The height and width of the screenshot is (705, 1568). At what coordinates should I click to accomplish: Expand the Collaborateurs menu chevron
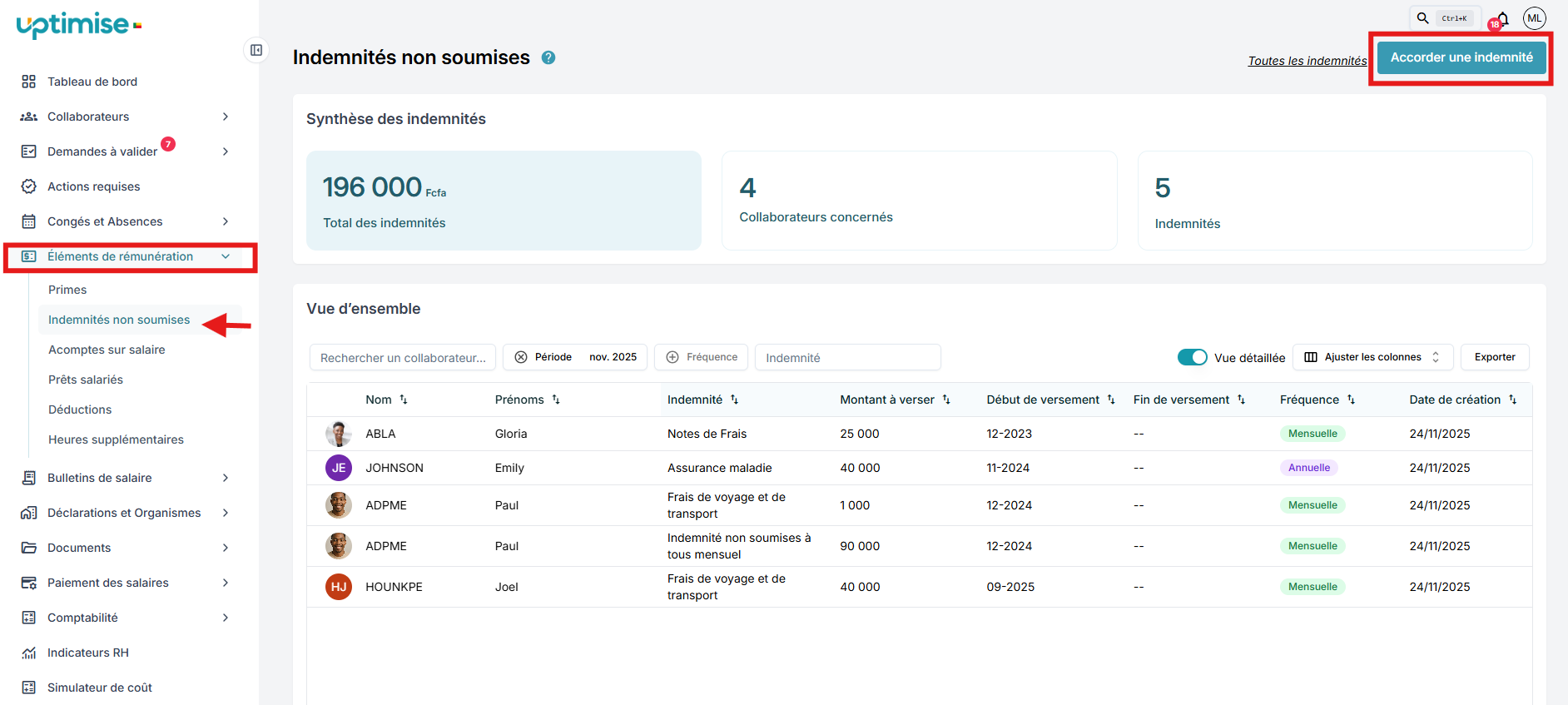[226, 117]
